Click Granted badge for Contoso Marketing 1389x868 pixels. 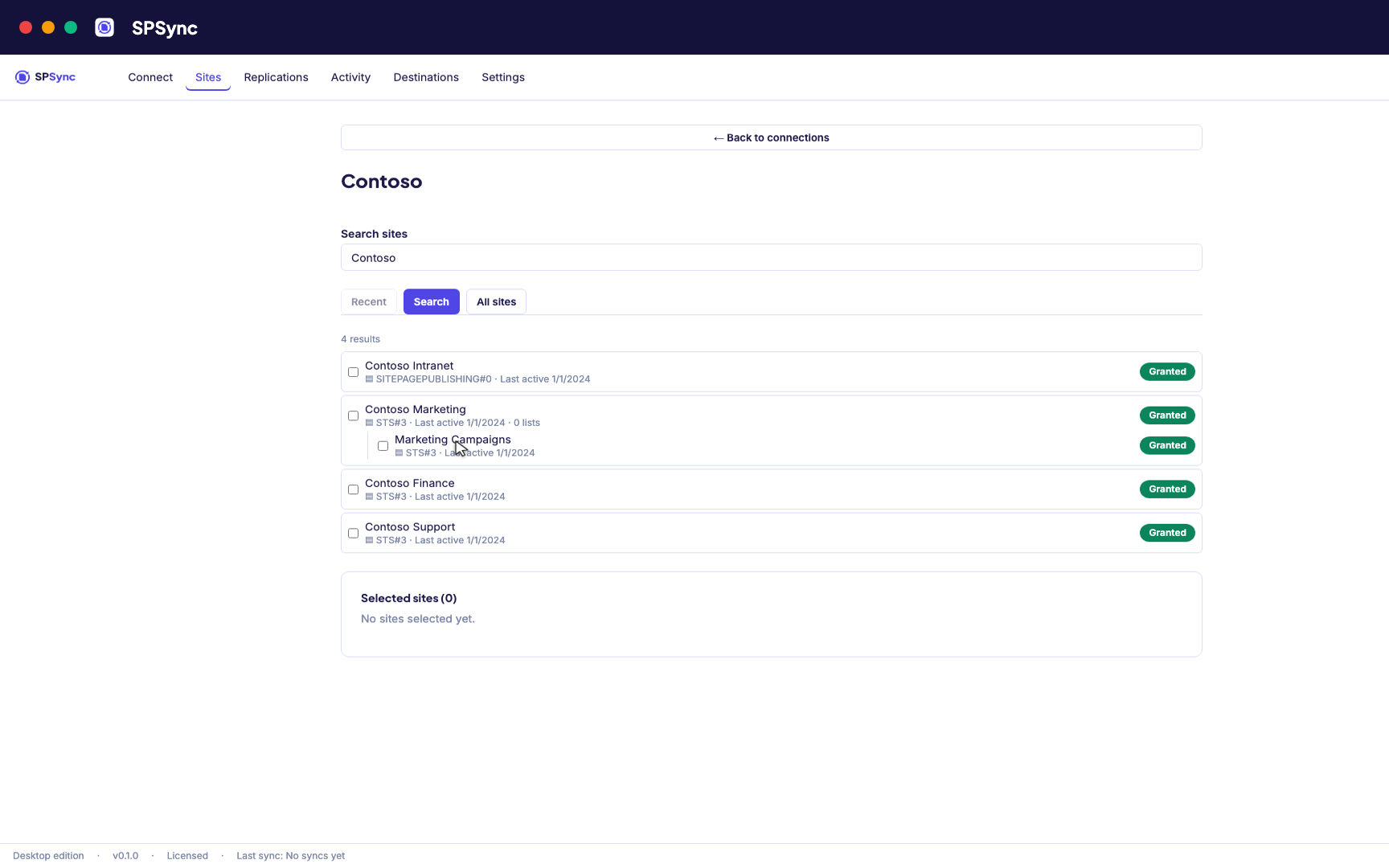[x=1167, y=416]
